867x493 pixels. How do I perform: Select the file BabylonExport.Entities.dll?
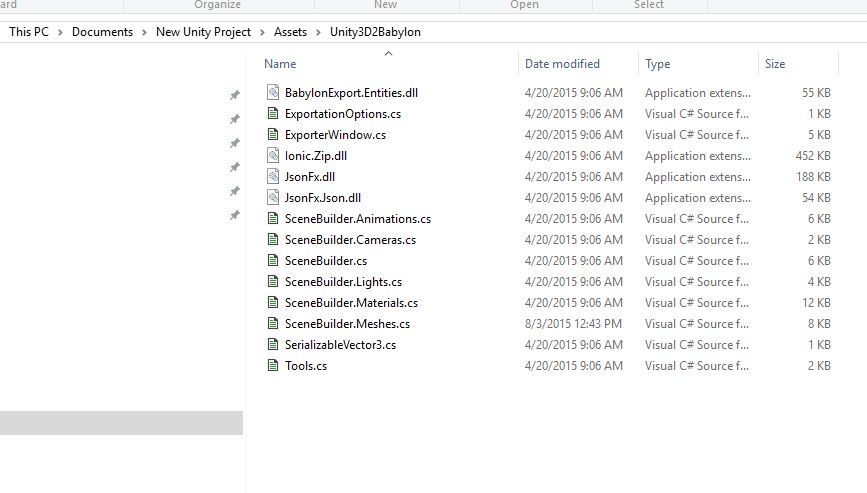point(351,93)
